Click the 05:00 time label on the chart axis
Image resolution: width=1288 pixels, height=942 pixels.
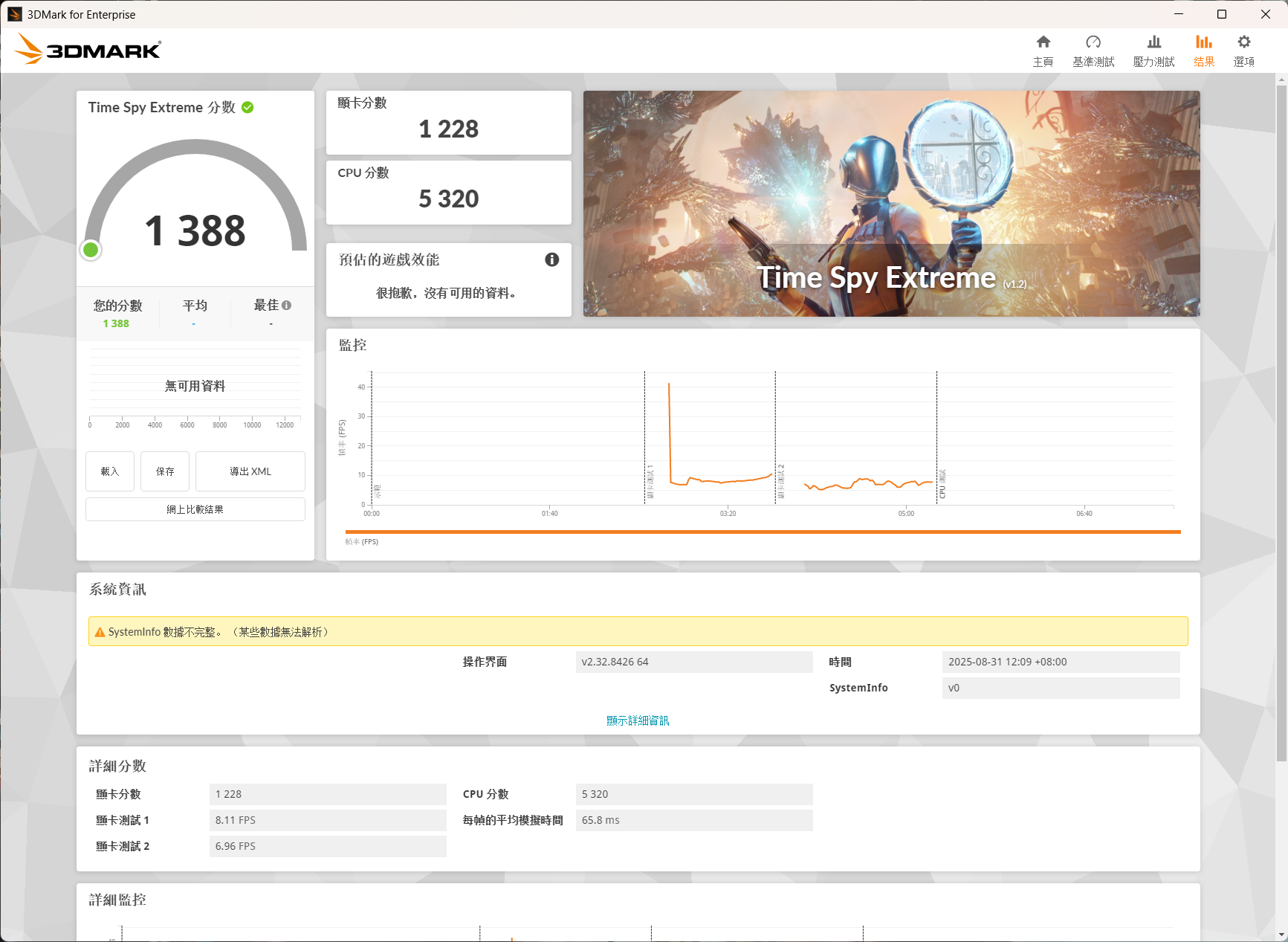(x=906, y=514)
